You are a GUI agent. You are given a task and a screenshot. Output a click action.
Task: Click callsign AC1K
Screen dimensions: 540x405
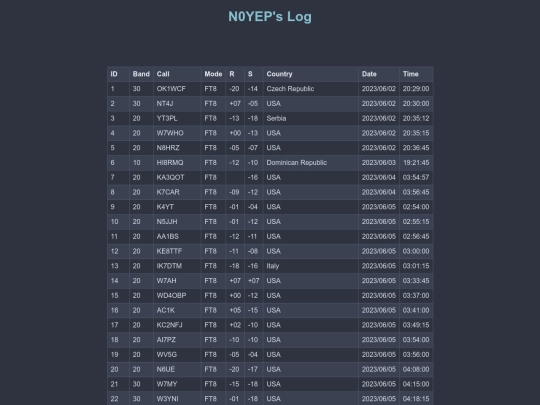coord(166,311)
